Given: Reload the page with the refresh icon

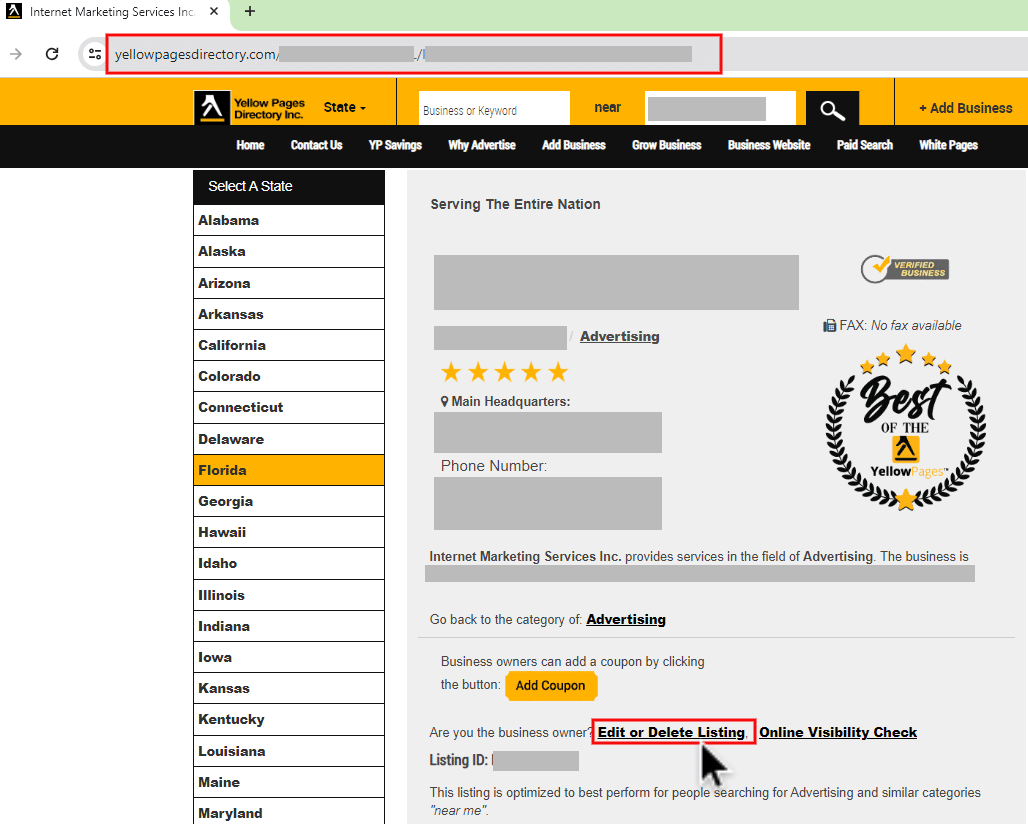Looking at the screenshot, I should click(52, 54).
